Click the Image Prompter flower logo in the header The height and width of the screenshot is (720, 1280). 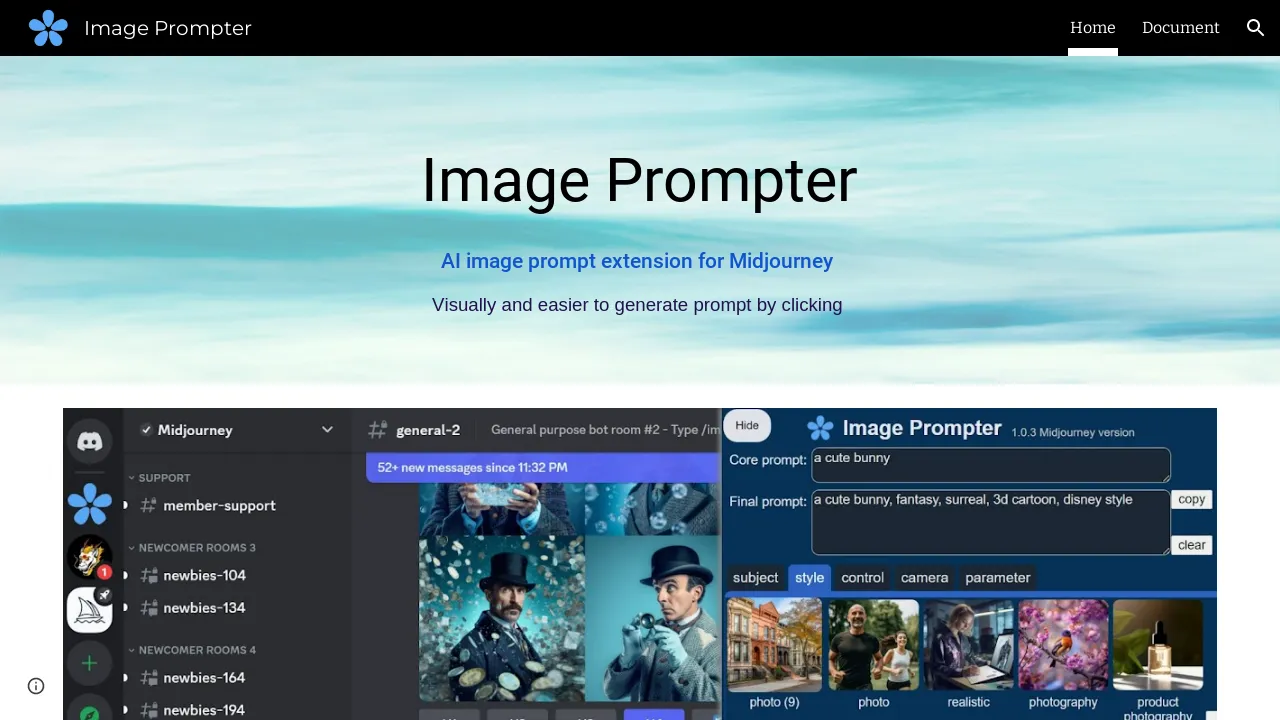pos(48,28)
